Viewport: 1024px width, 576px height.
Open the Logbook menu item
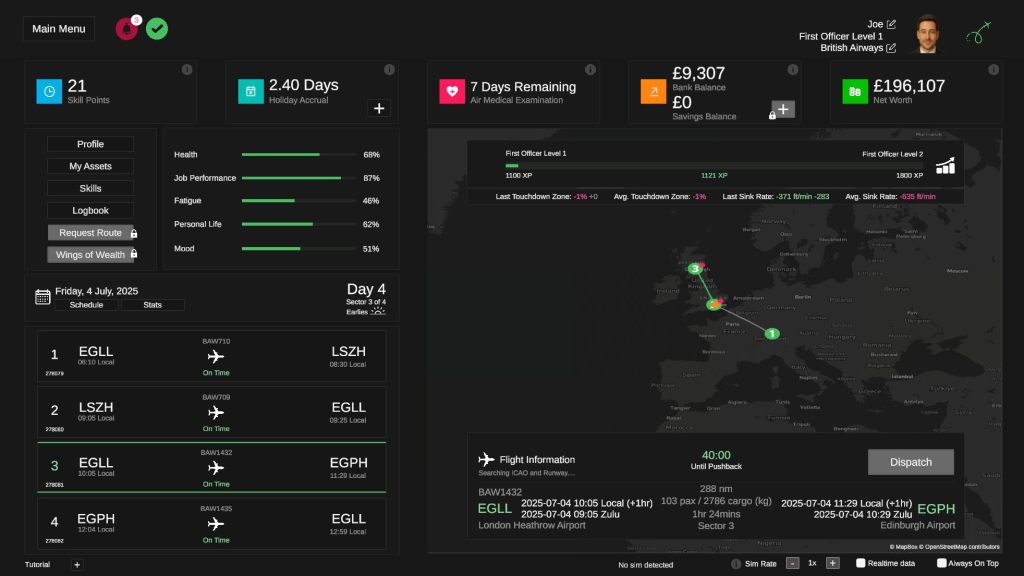pos(90,211)
